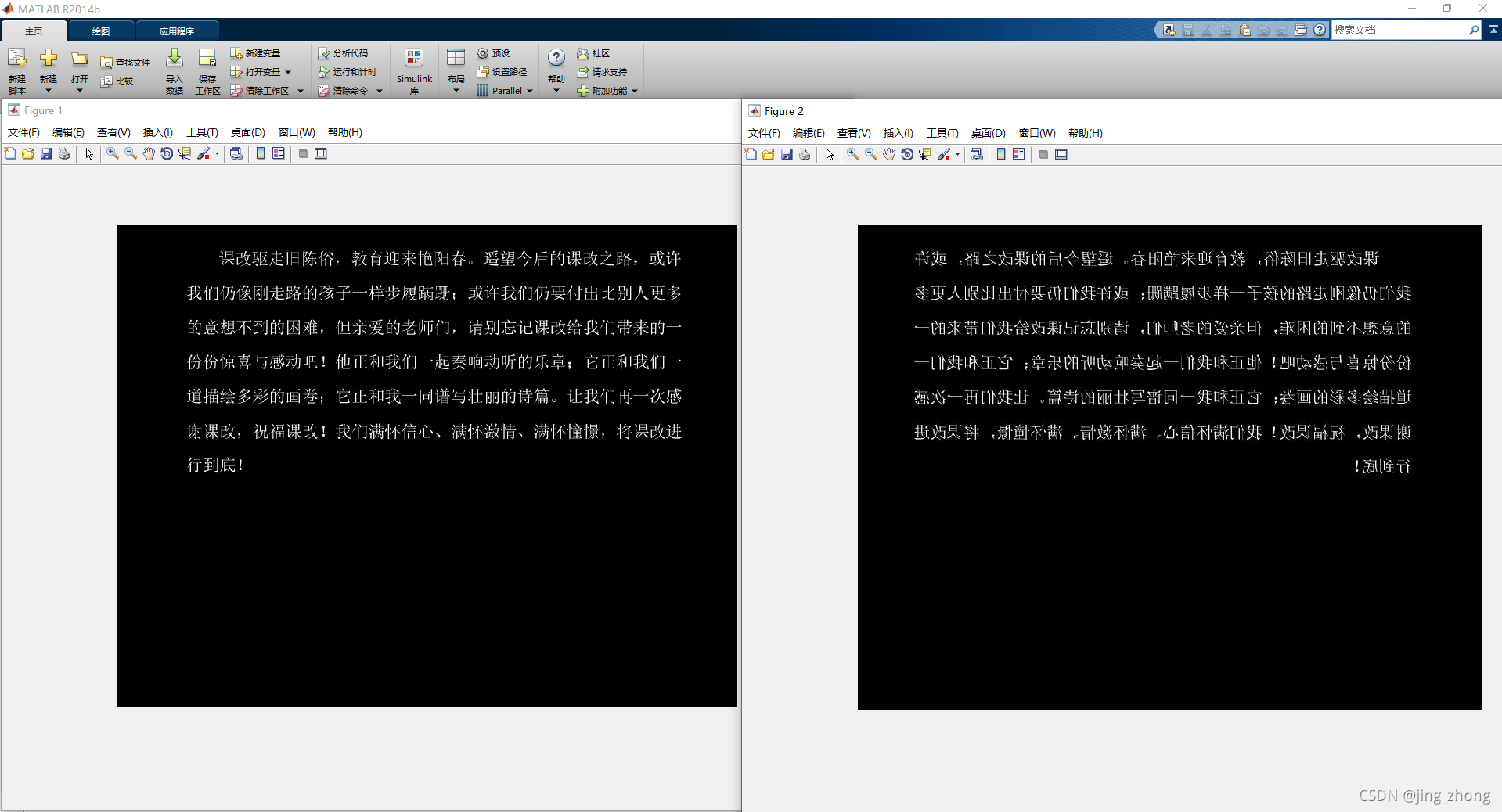Toggle Zoom In tool in Figure 1 toolbar
This screenshot has width=1502, height=812.
(x=113, y=154)
